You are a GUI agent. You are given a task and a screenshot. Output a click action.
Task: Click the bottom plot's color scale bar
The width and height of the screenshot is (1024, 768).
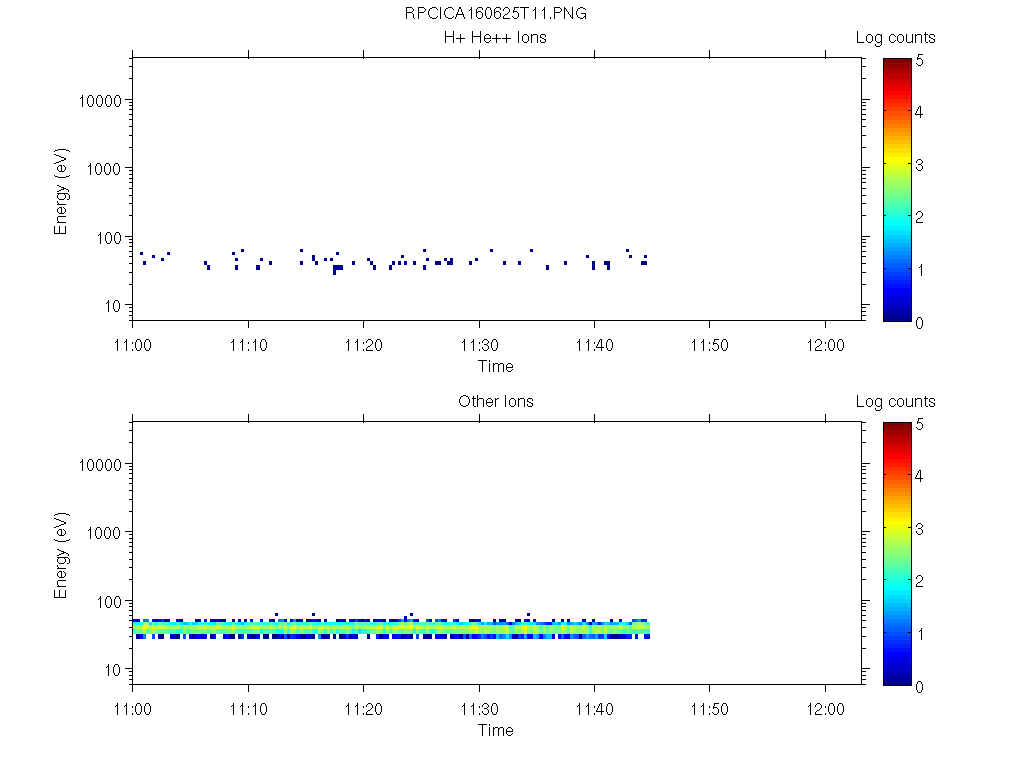[897, 554]
